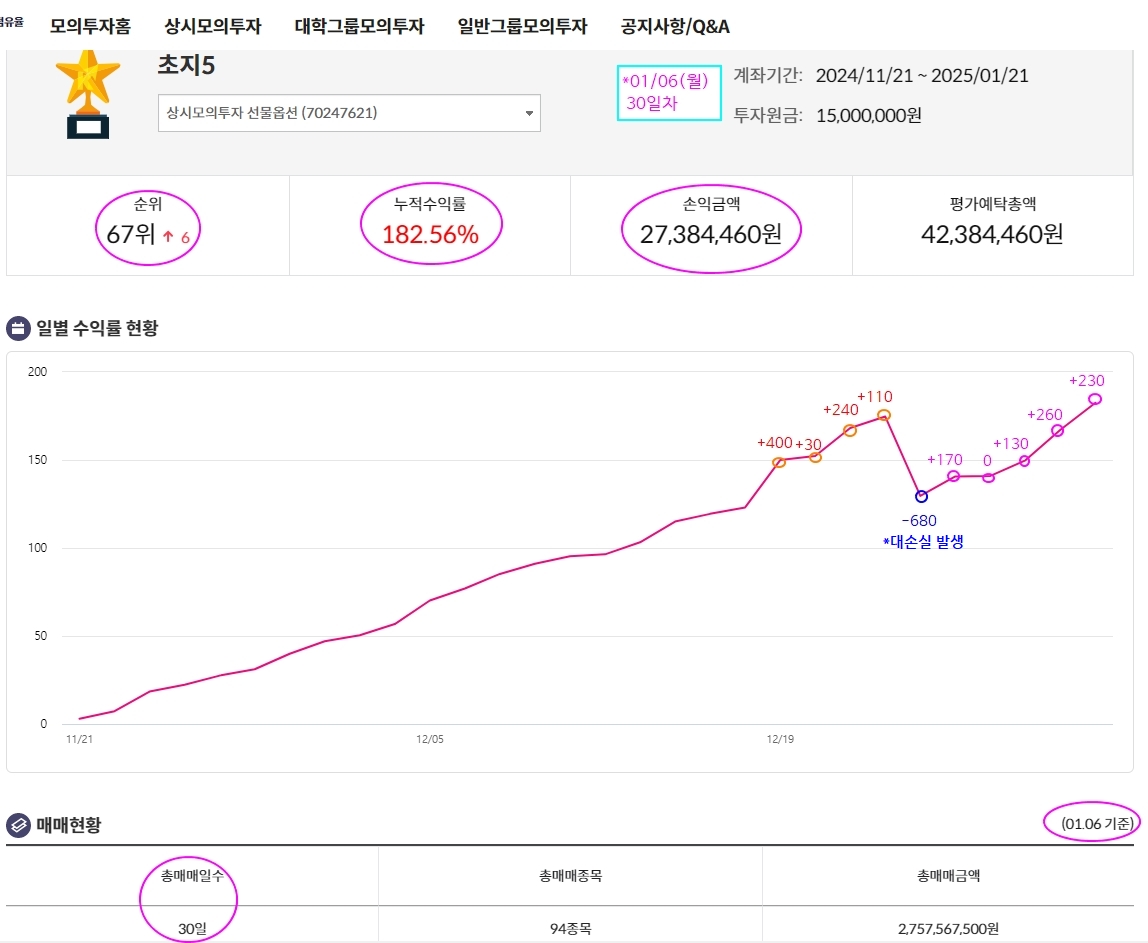1148x943 pixels.
Task: Click the 15,000,000원 investment principal value
Action: tap(868, 115)
